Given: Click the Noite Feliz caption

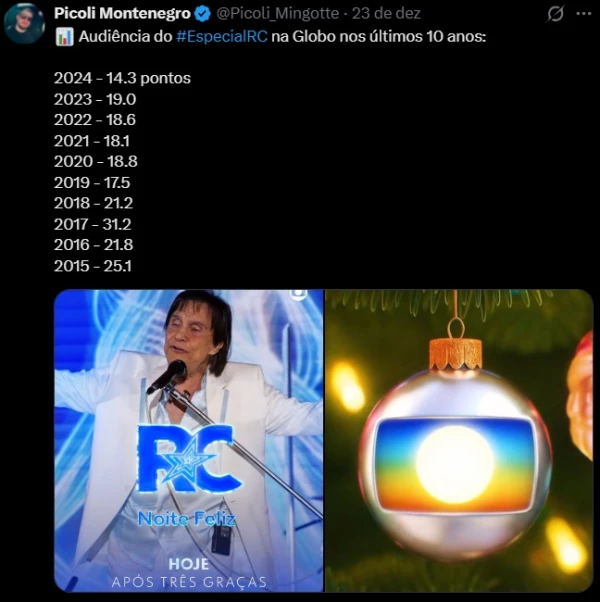Looking at the screenshot, I should tap(187, 519).
